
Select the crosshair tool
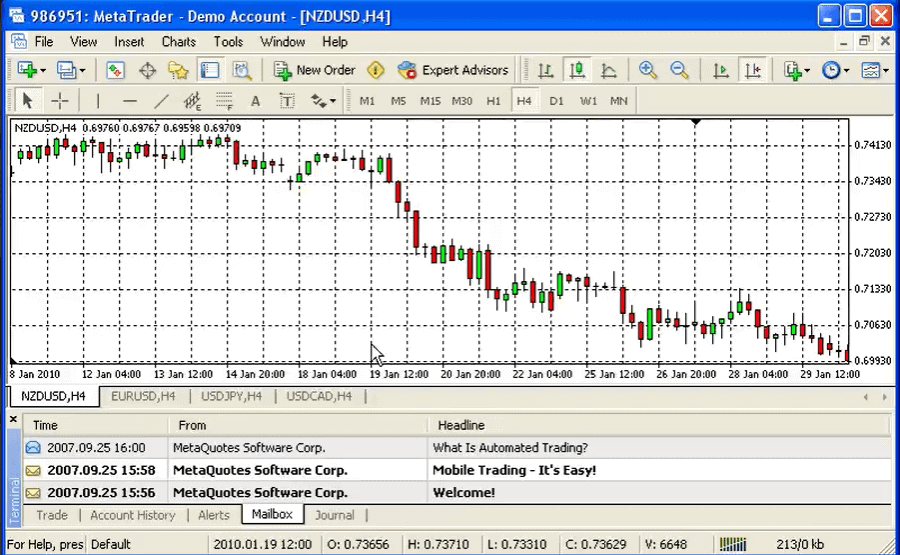click(x=60, y=101)
